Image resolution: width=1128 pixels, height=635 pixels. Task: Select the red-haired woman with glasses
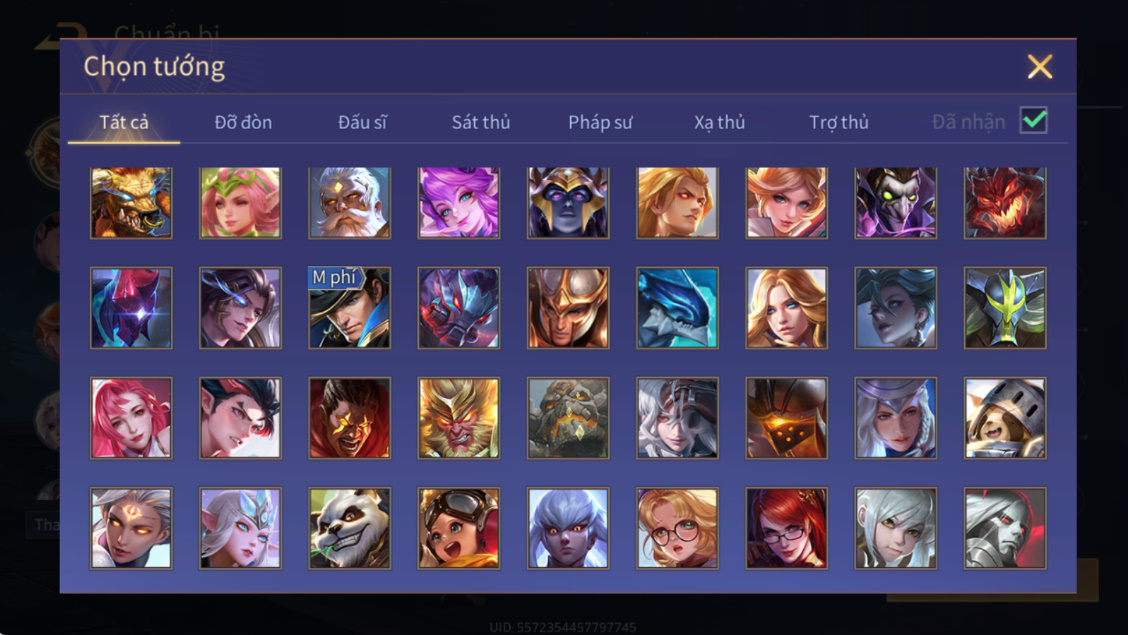pyautogui.click(x=786, y=528)
